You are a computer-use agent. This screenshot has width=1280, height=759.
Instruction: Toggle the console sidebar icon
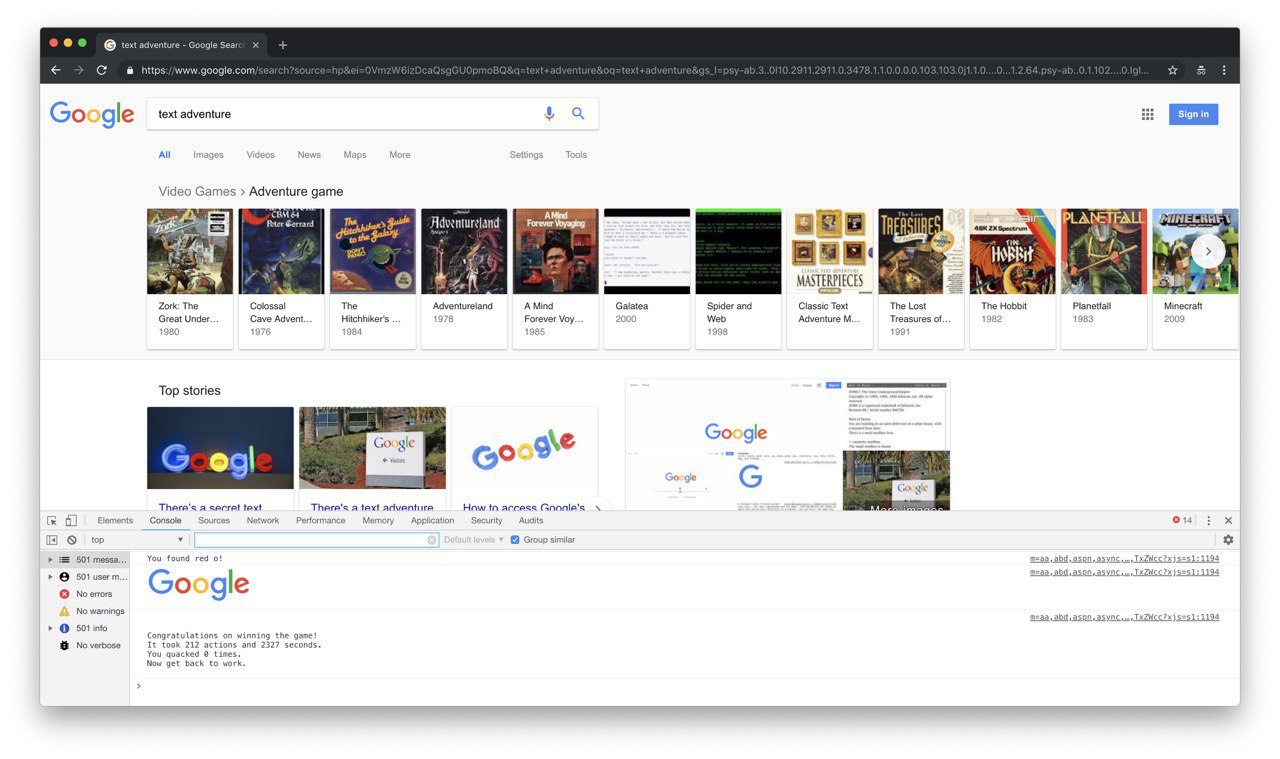click(52, 540)
